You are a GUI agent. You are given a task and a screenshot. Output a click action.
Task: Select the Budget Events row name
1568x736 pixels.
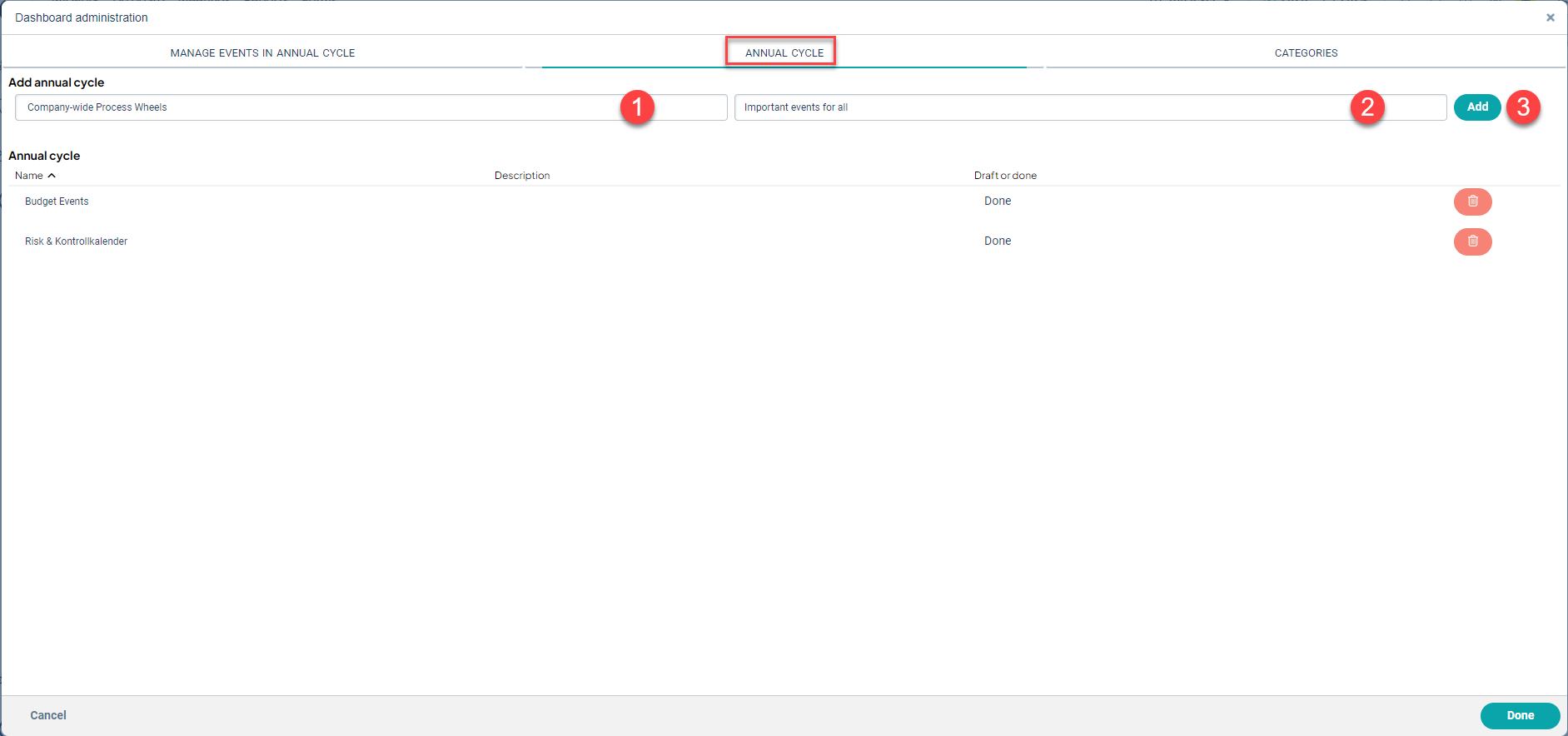pyautogui.click(x=57, y=201)
